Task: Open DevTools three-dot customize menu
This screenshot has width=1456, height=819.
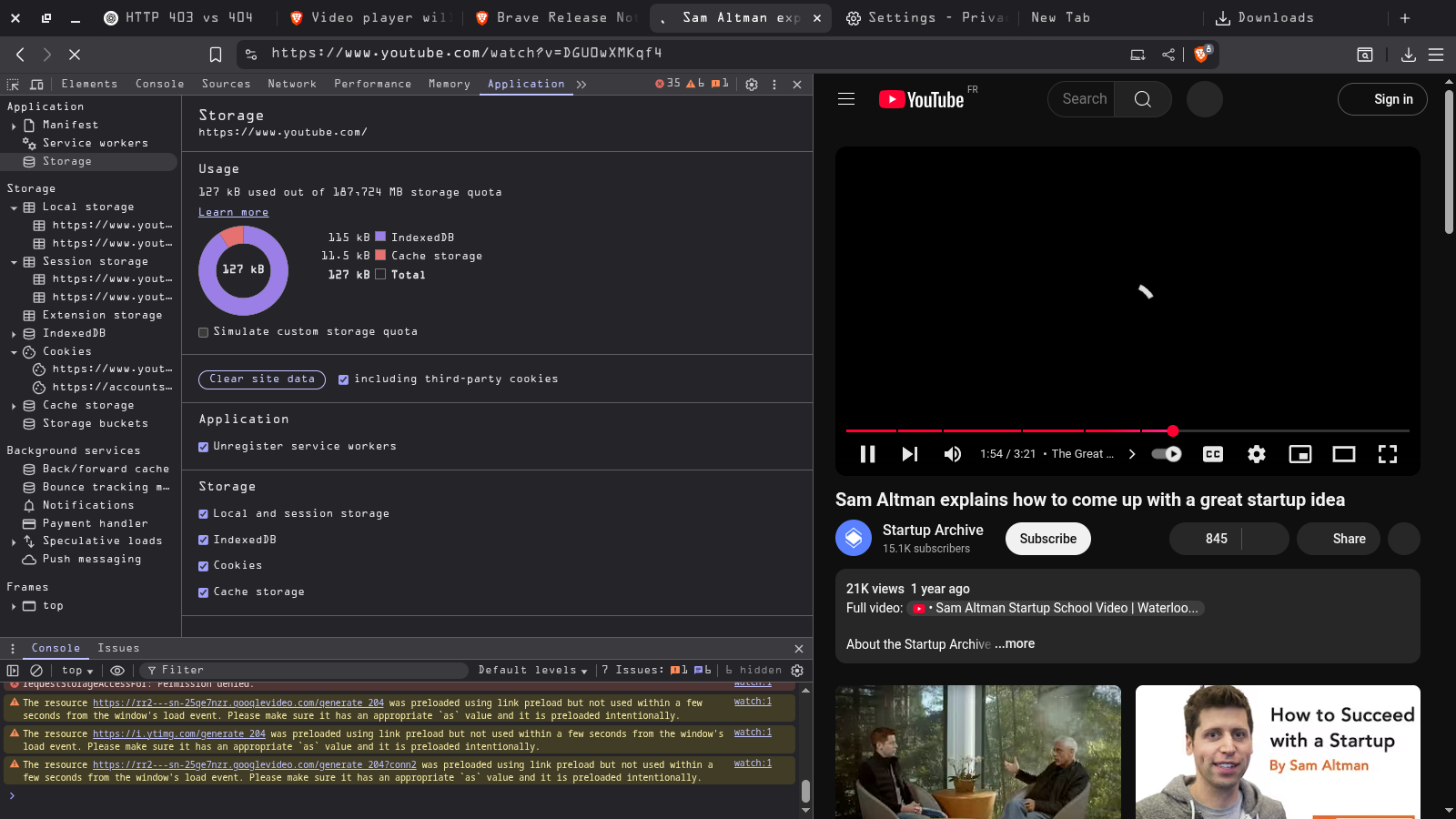Action: [774, 85]
